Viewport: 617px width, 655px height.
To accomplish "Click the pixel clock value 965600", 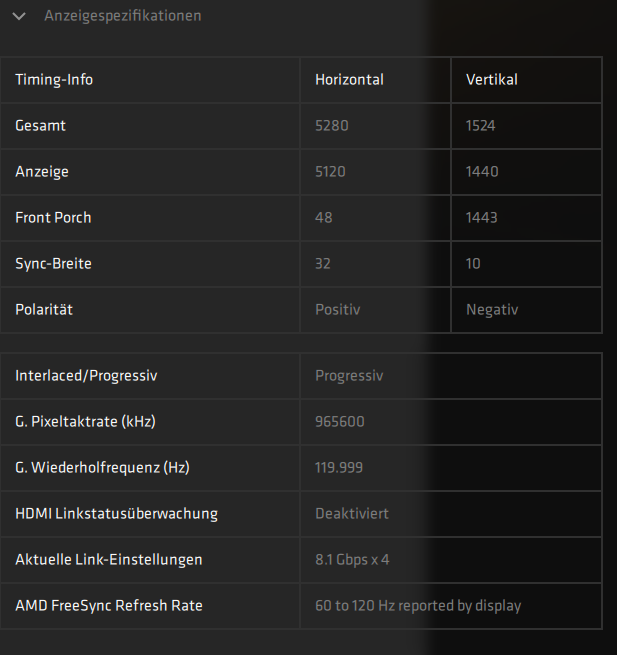I will coord(340,422).
